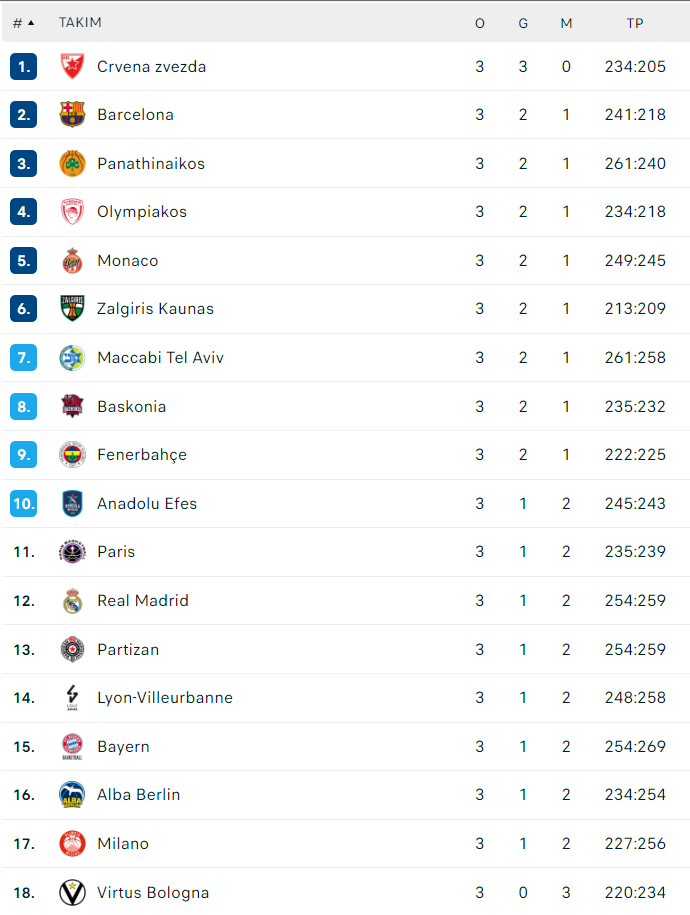Click the Fenerbahçe team emblem

tap(72, 455)
